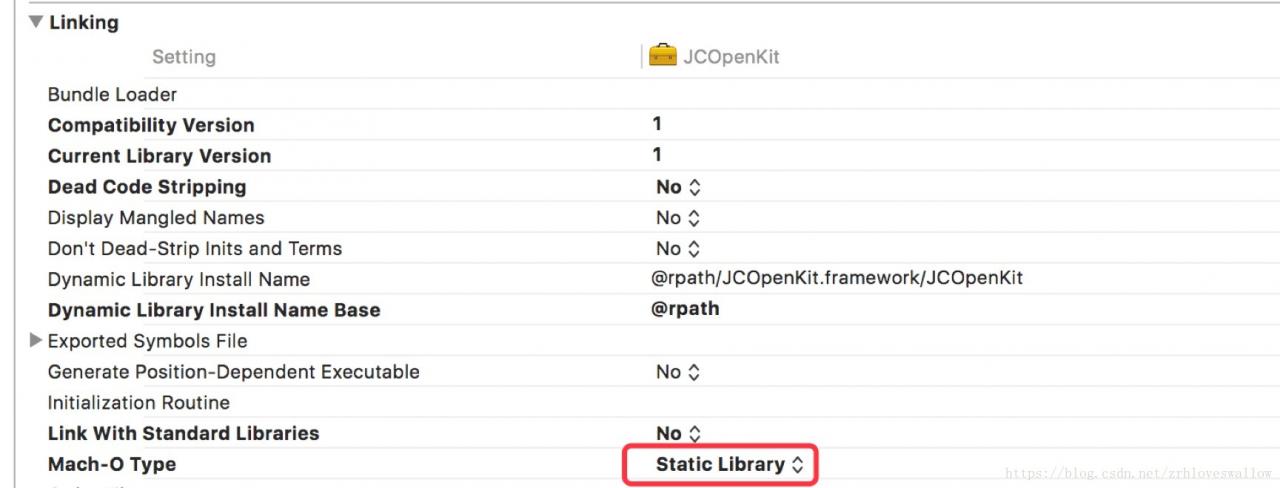Screen dimensions: 1280x488
Task: Click the Compatibility Version value field
Action: (x=657, y=125)
